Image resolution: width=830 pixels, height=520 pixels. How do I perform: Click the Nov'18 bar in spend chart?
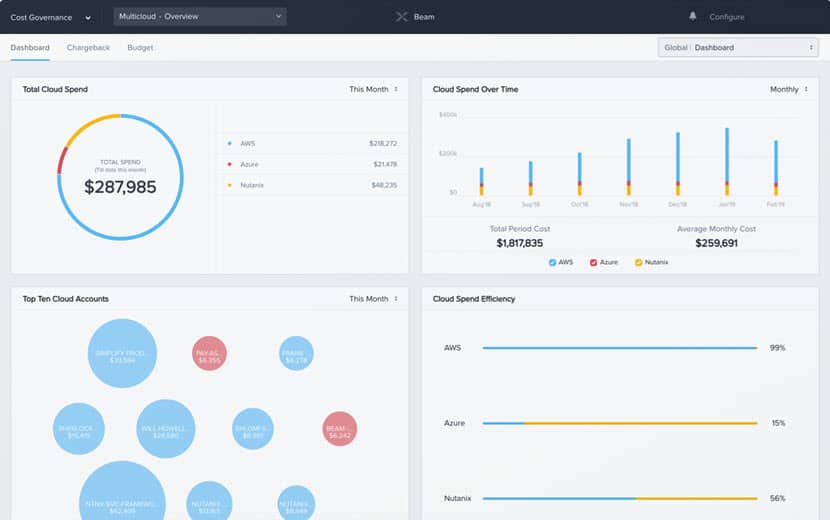point(628,167)
